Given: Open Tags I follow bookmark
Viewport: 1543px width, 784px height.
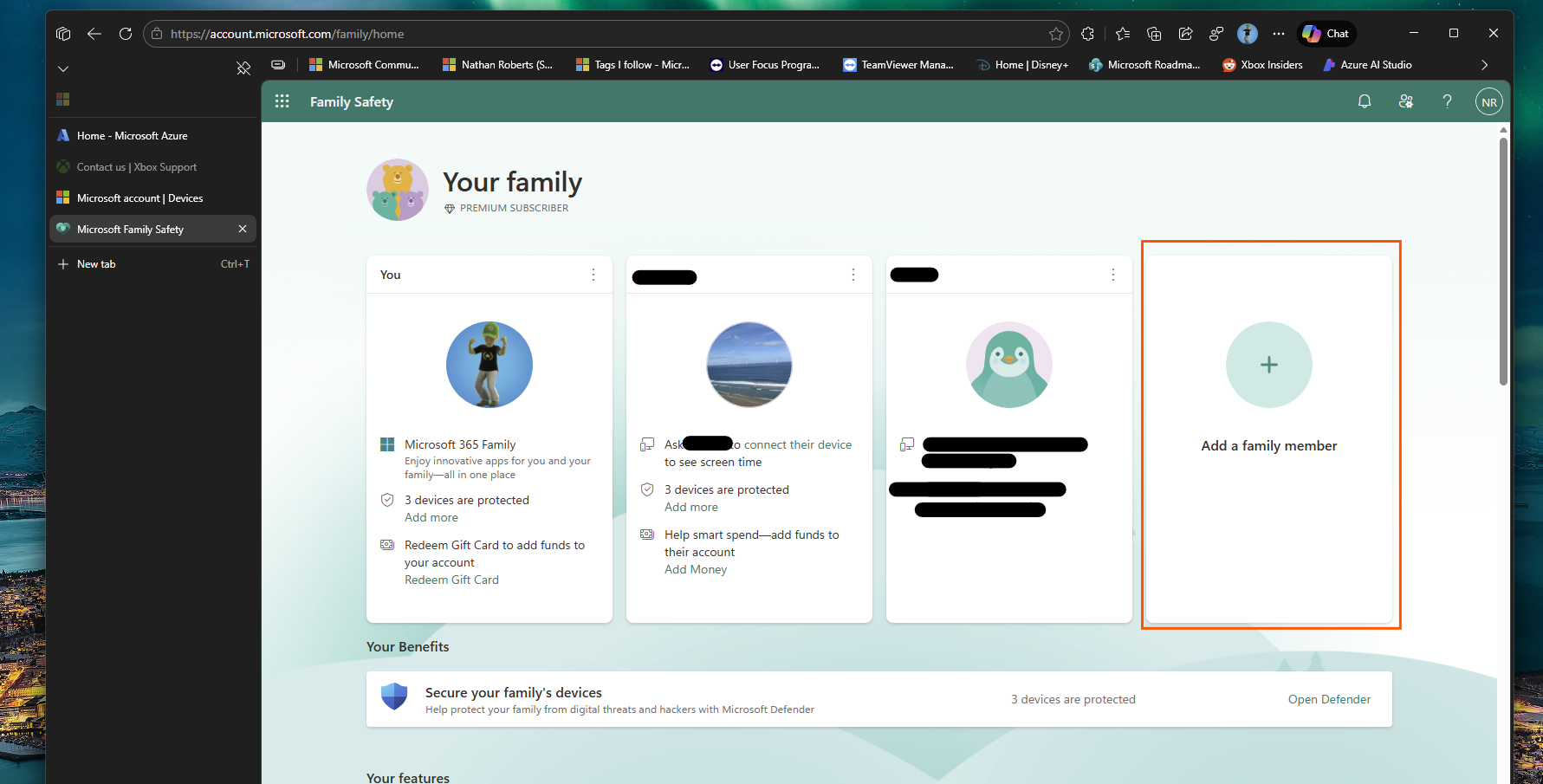Looking at the screenshot, I should 632,65.
